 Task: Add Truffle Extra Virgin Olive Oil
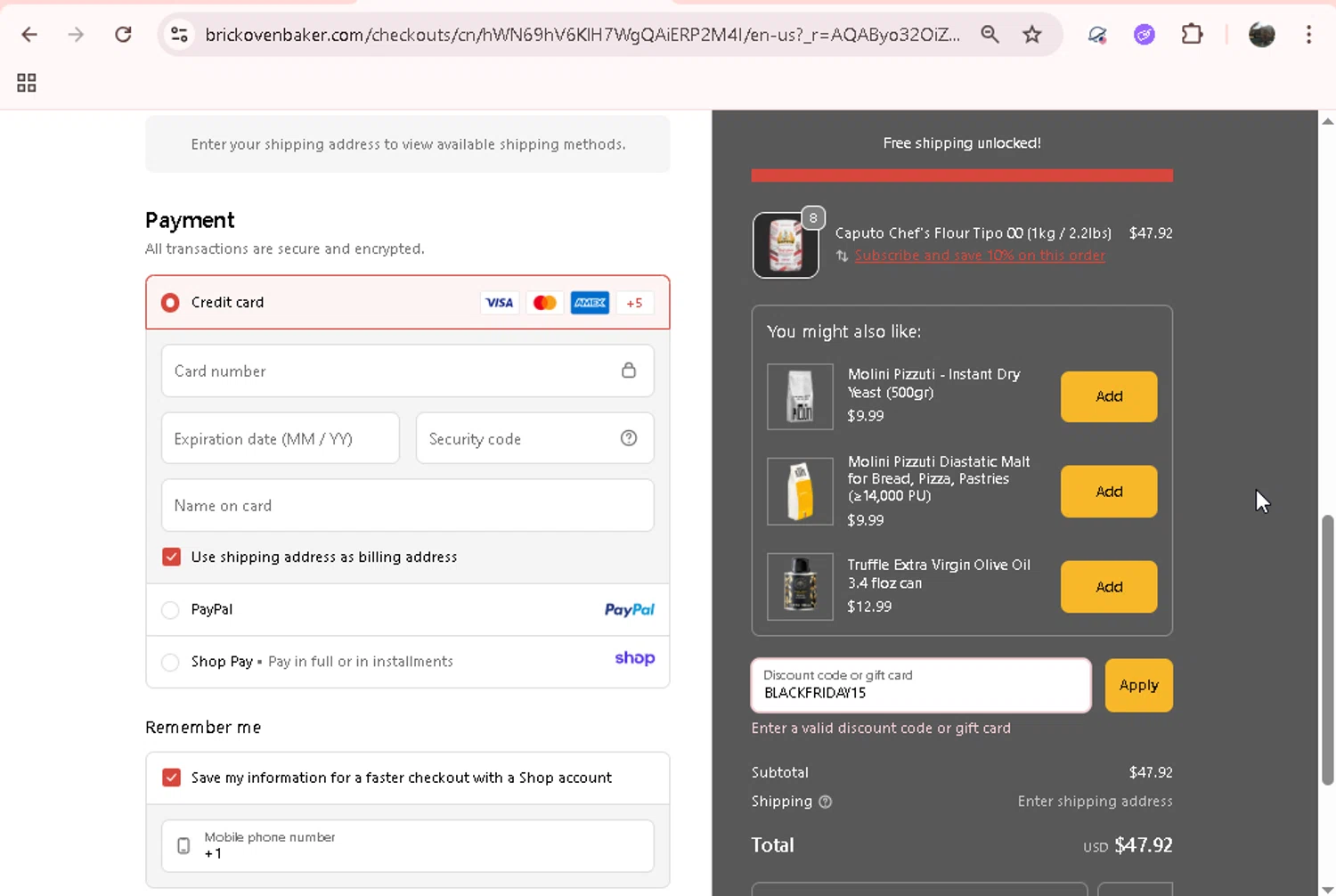pos(1109,587)
